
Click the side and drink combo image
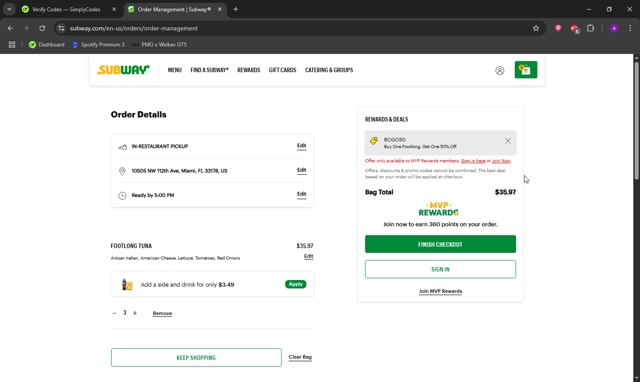(x=127, y=284)
